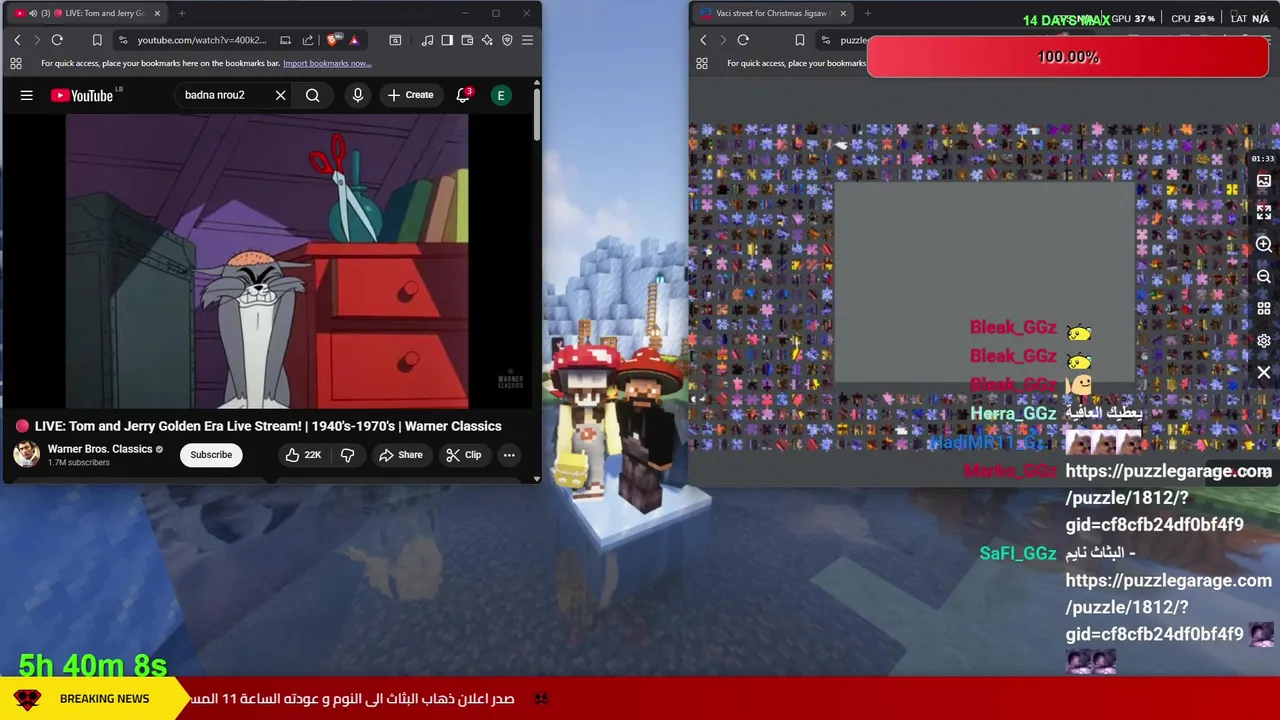Open jigsaw puzzle settings gear

click(x=1264, y=341)
